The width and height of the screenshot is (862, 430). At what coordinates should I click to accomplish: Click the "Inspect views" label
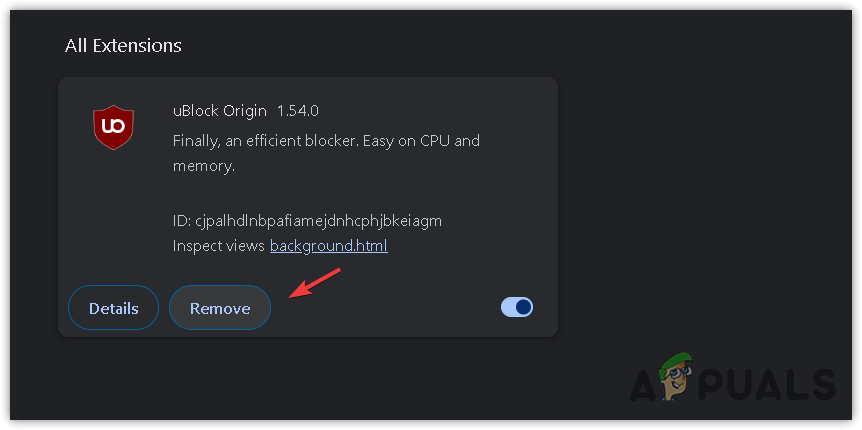tap(218, 245)
